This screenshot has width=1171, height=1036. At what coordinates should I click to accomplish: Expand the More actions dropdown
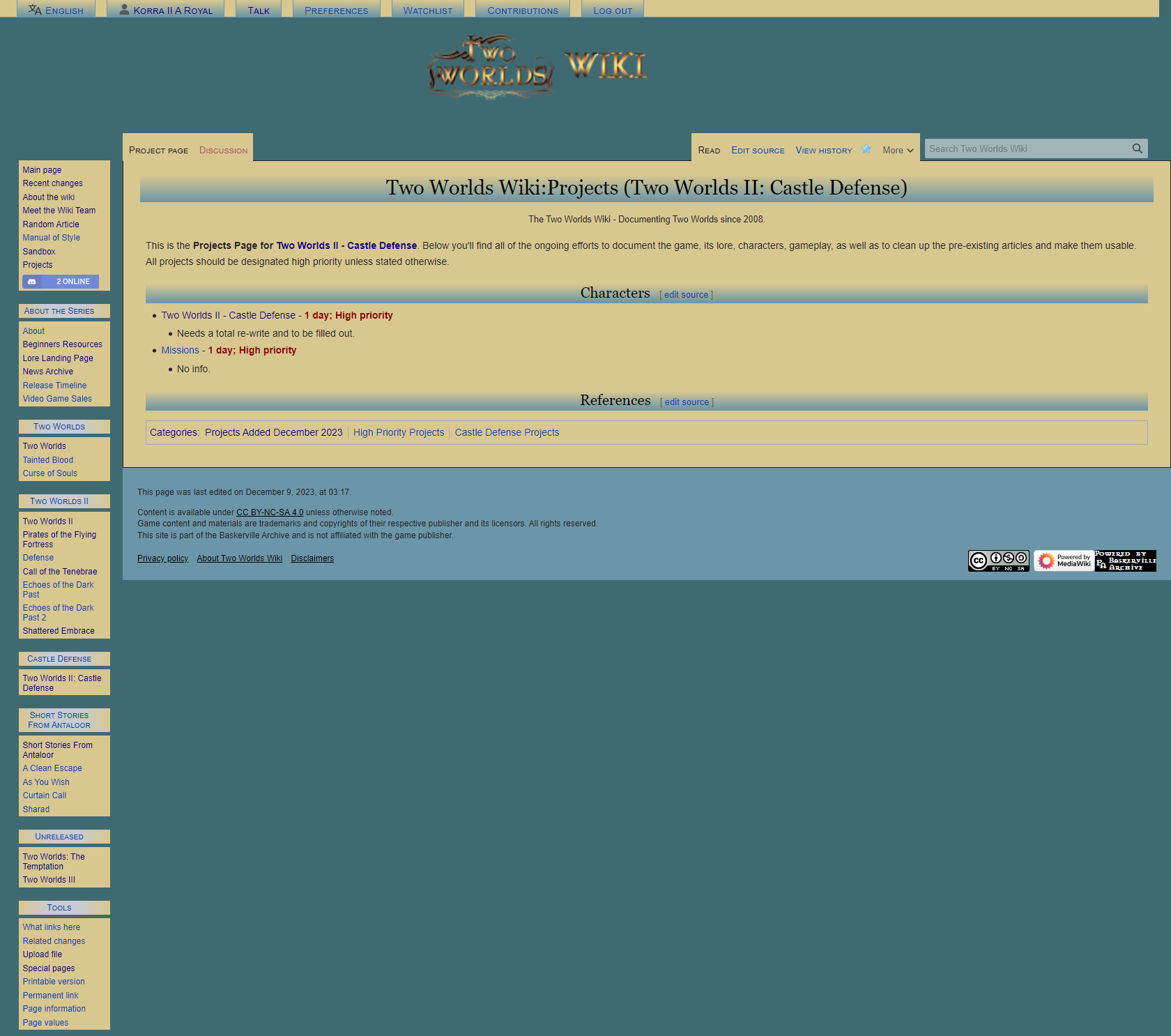click(x=898, y=150)
